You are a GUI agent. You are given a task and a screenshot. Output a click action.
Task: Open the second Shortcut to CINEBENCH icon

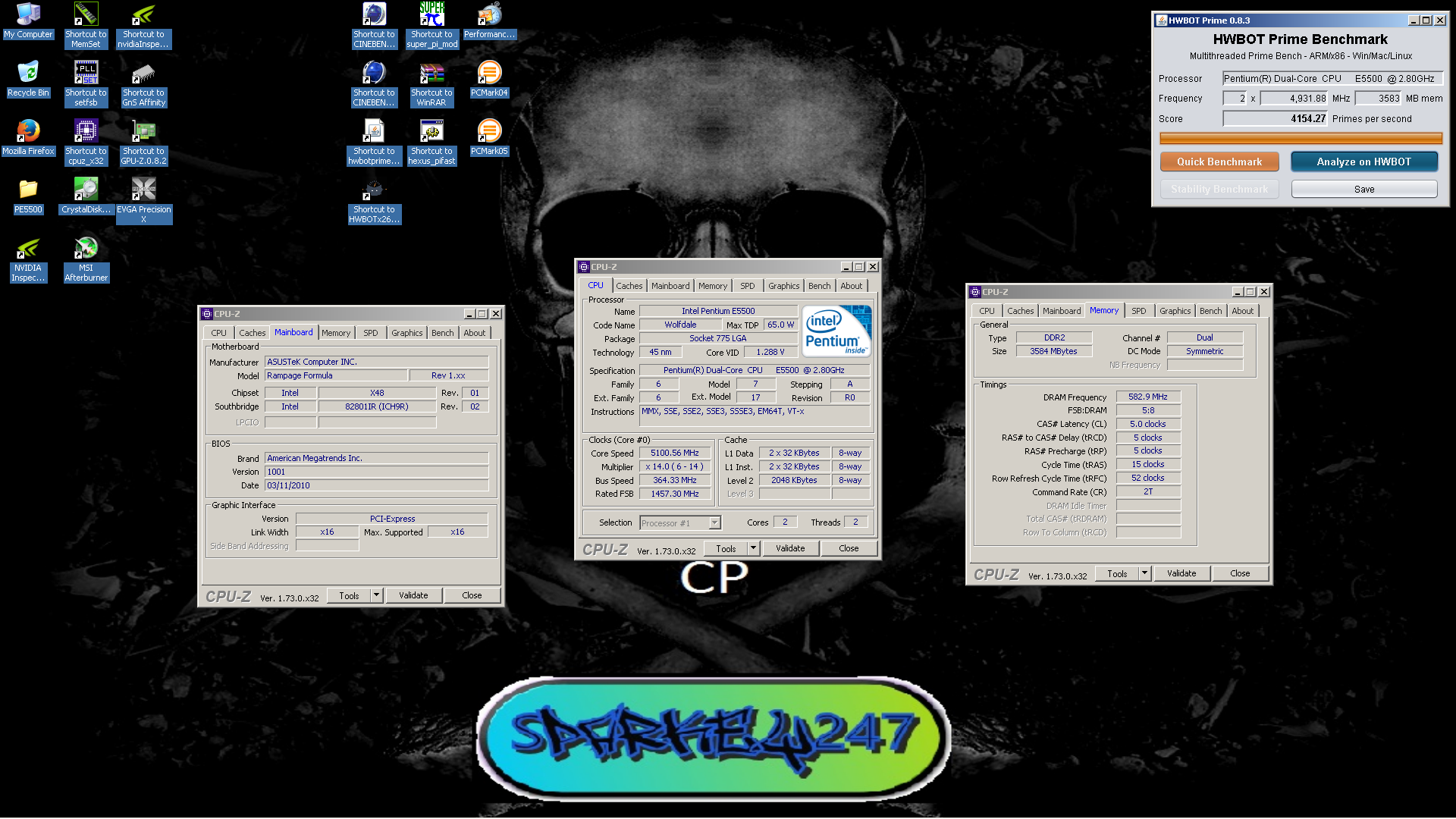click(374, 83)
